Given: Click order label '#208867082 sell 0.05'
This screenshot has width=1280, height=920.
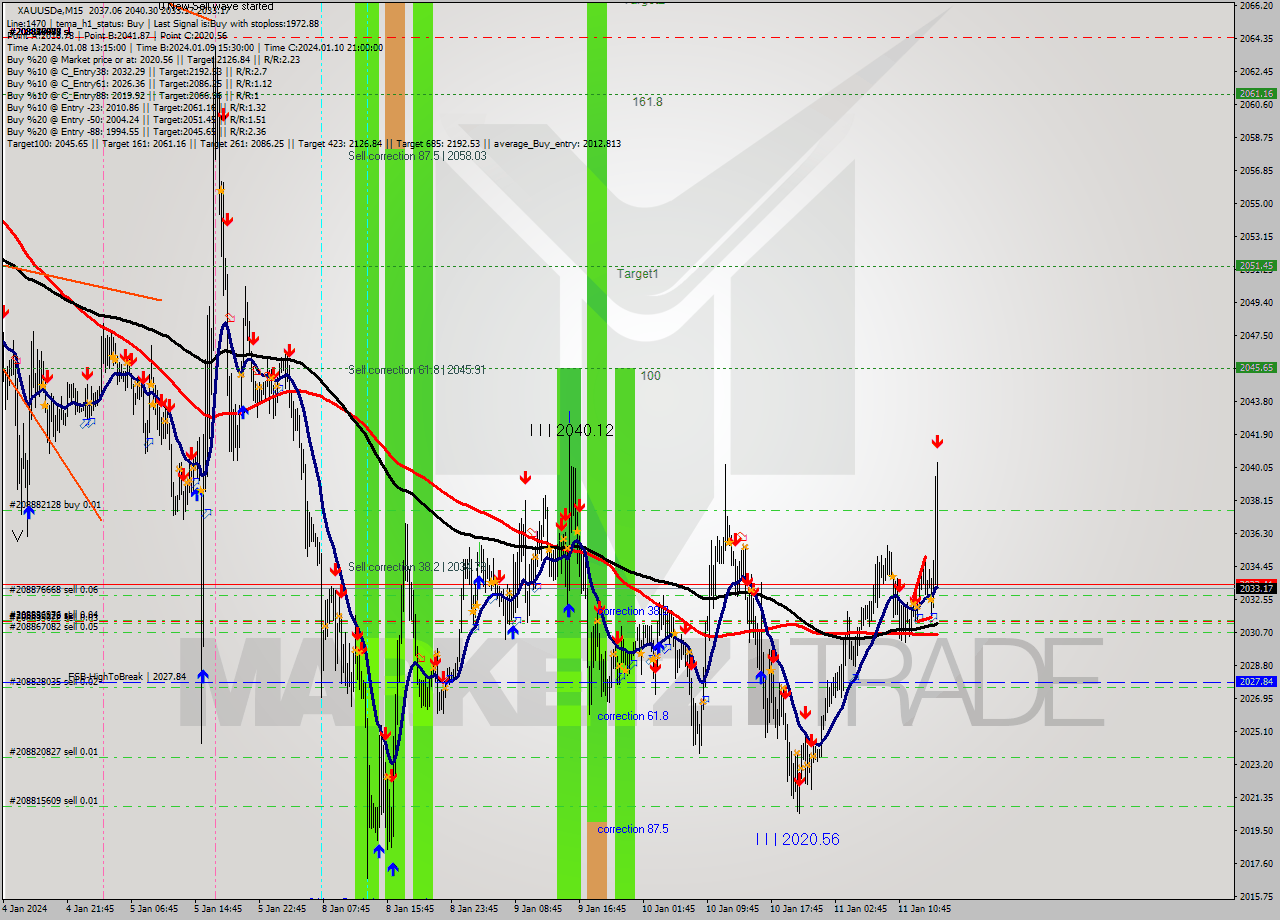Looking at the screenshot, I should pos(54,627).
